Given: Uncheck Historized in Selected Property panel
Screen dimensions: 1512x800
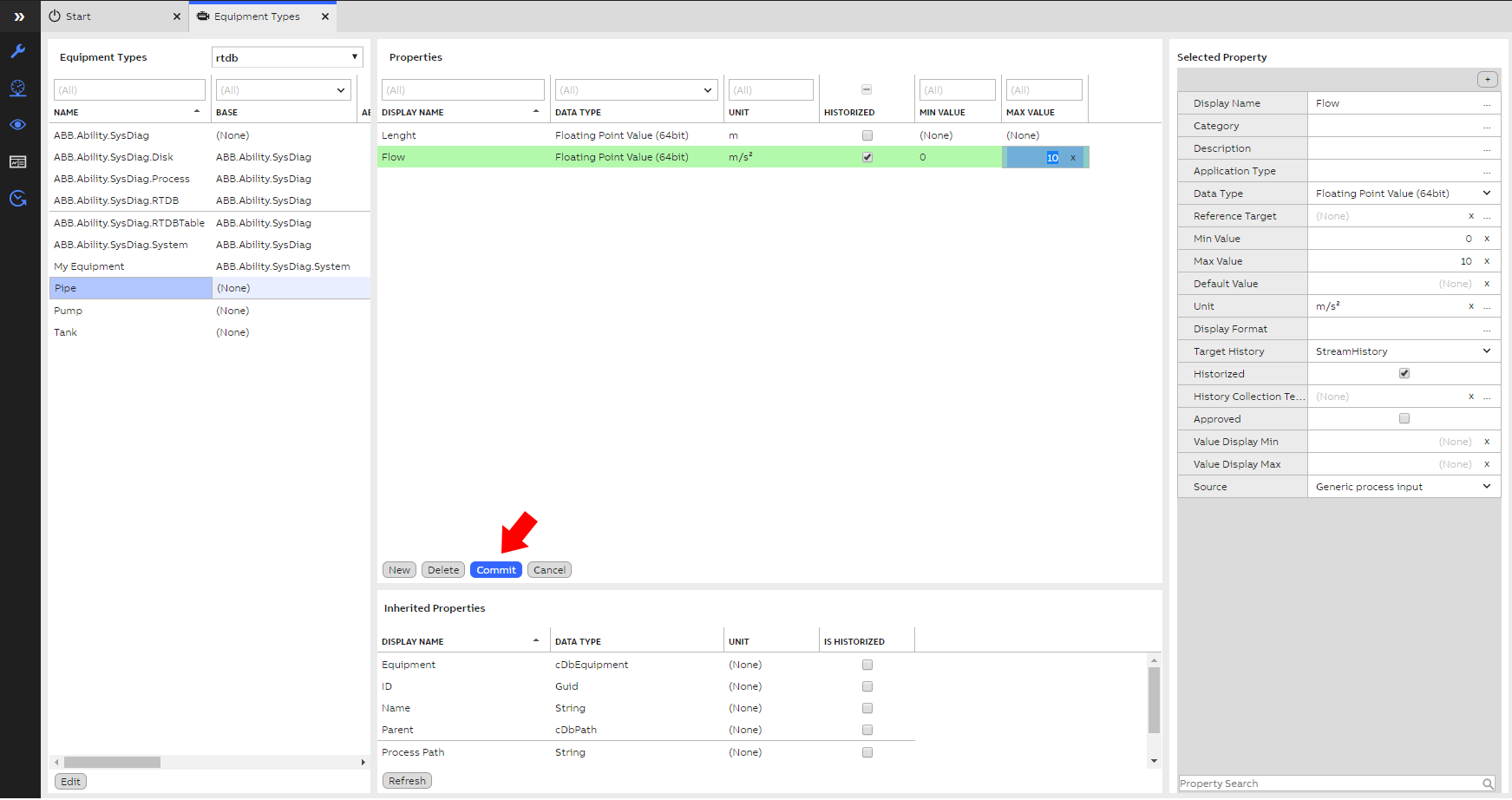Looking at the screenshot, I should pos(1404,374).
